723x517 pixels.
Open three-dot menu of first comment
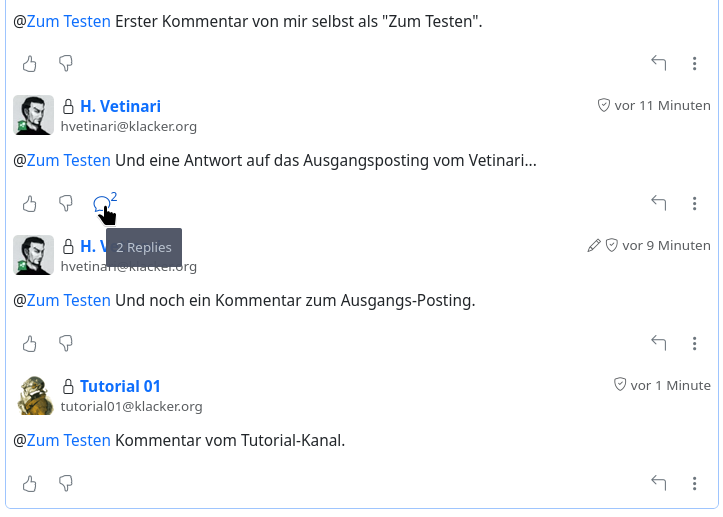[x=695, y=64]
